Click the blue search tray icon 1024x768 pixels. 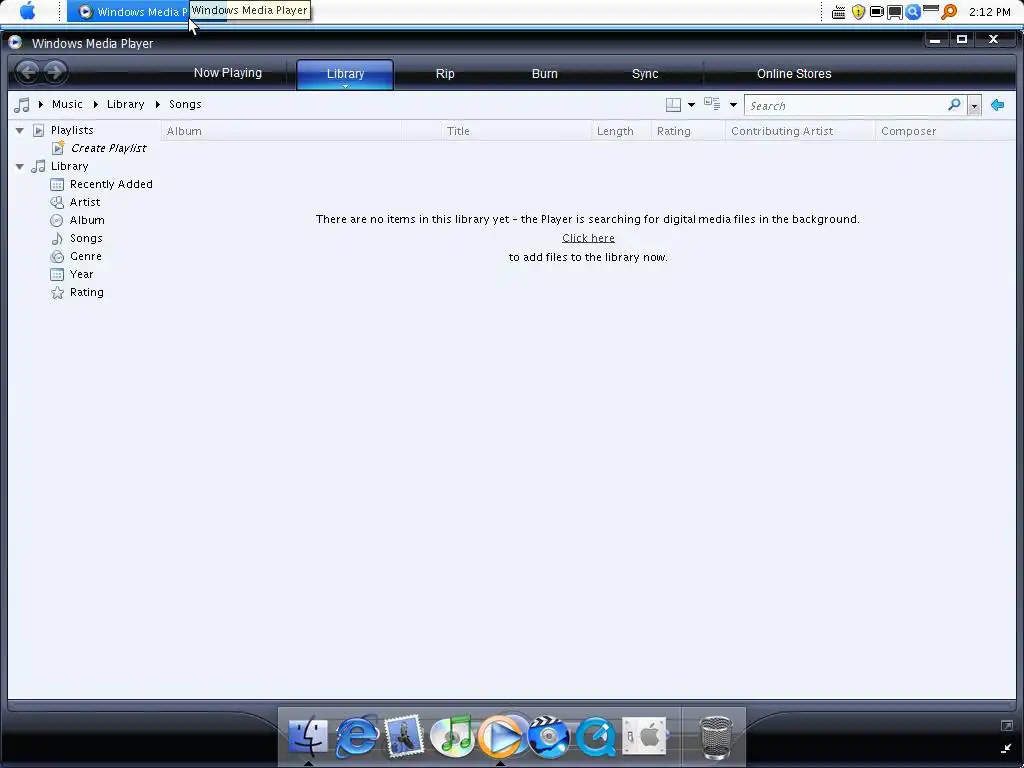click(913, 11)
